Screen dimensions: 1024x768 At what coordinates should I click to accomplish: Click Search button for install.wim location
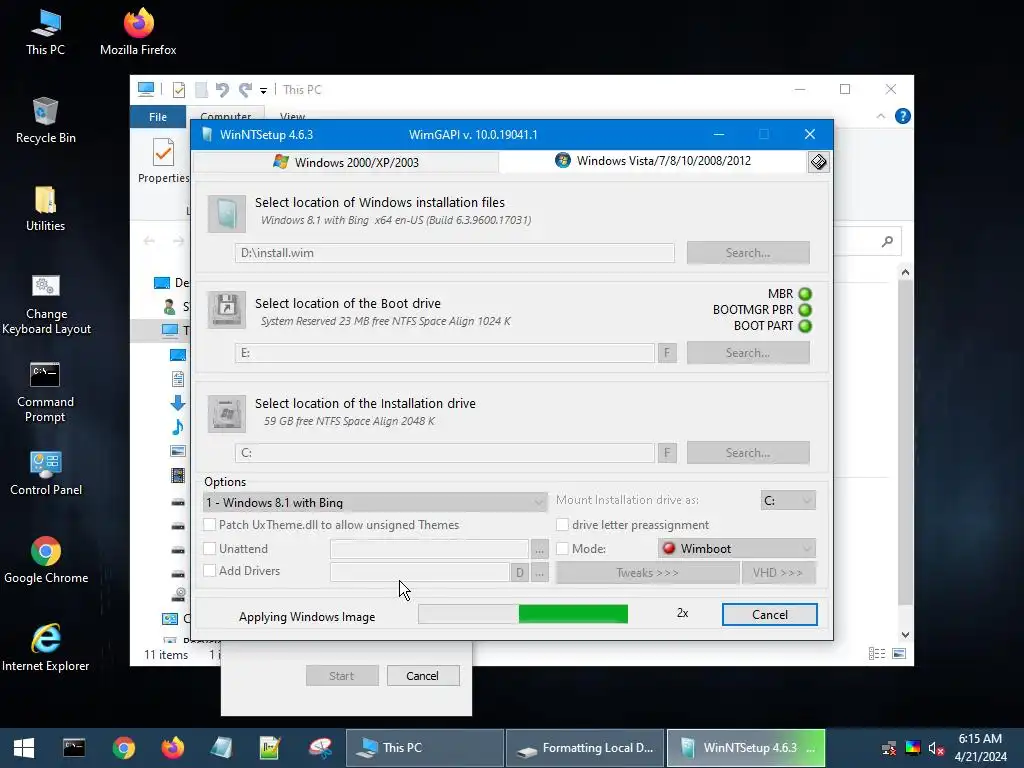click(x=748, y=253)
